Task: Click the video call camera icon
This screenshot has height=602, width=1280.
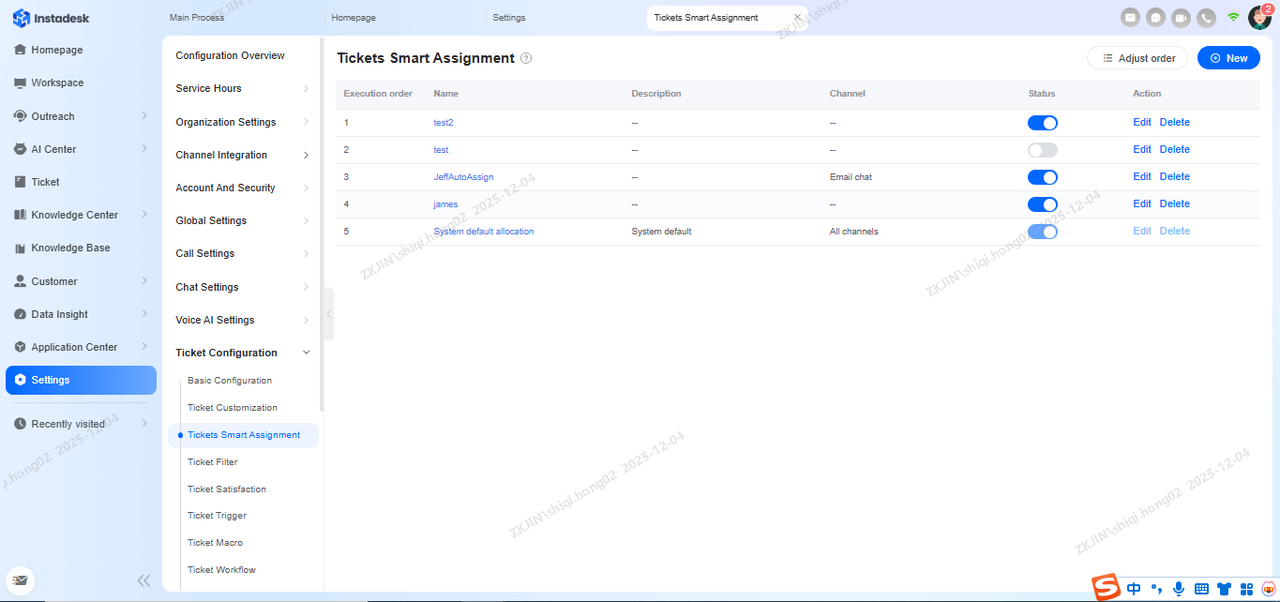Action: tap(1181, 17)
